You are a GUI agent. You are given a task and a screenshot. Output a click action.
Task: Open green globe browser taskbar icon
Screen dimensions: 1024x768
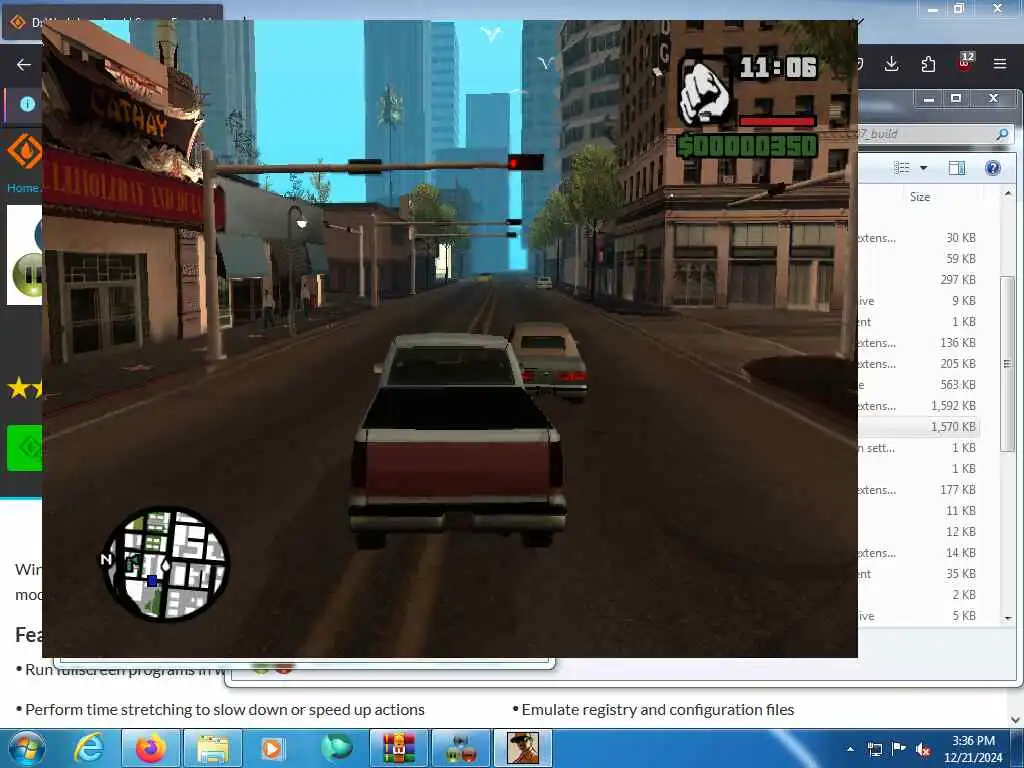click(x=336, y=749)
